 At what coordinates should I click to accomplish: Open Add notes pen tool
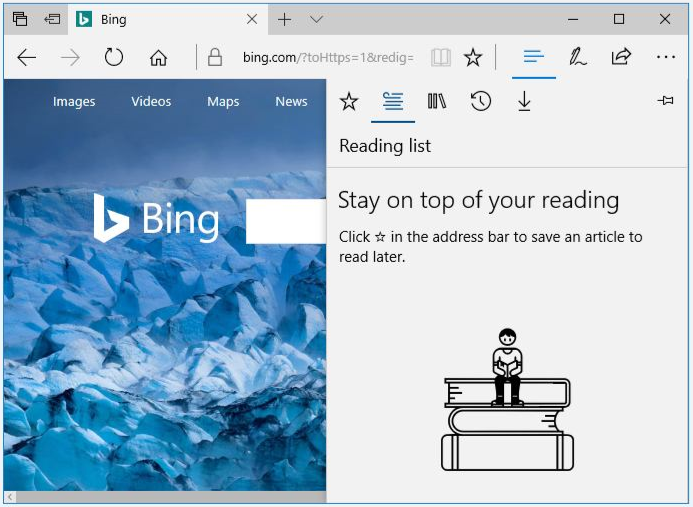pyautogui.click(x=578, y=57)
